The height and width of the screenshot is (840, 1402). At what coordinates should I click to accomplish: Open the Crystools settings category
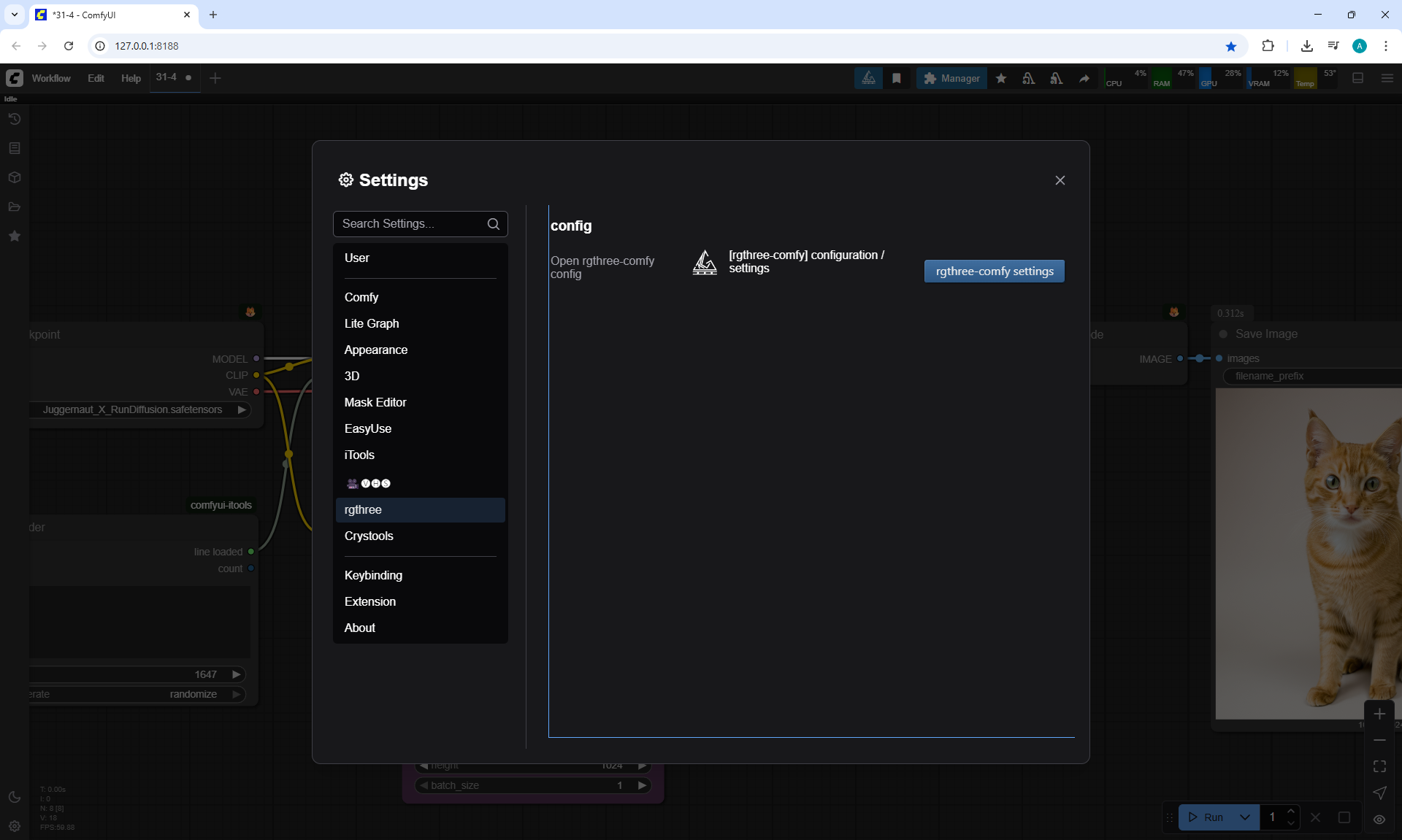click(369, 536)
